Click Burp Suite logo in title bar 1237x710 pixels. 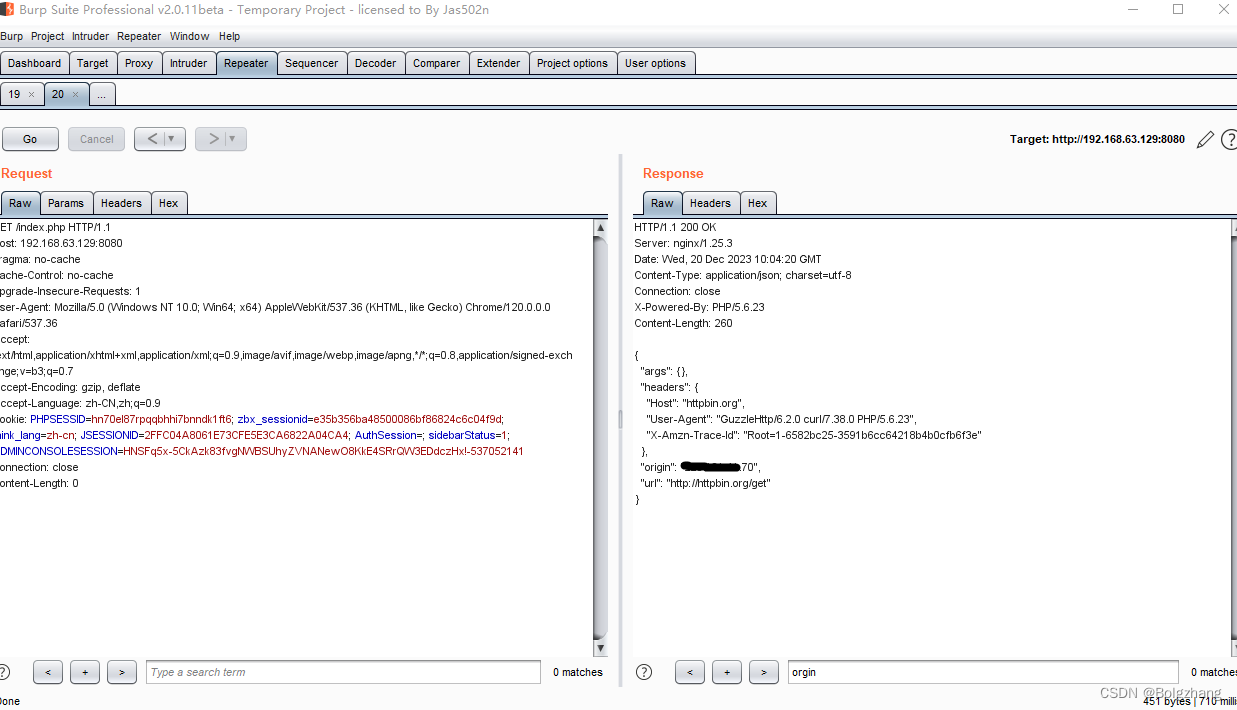point(7,9)
